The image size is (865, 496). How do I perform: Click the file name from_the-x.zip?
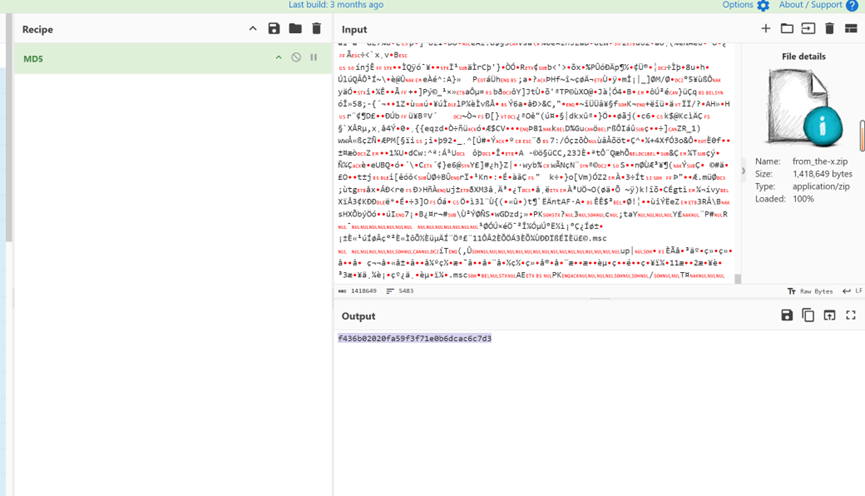(820, 161)
